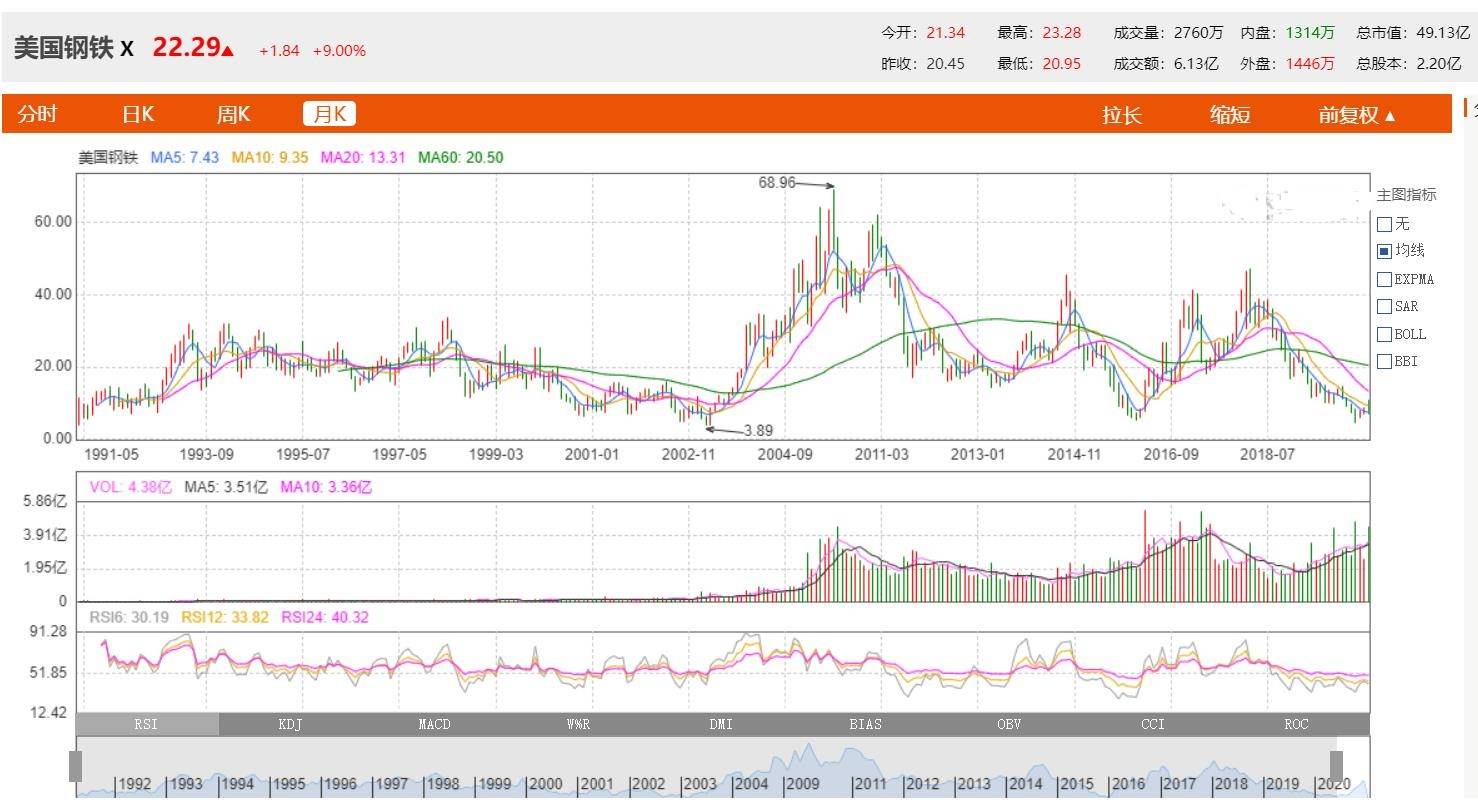The width and height of the screenshot is (1478, 808).
Task: Switch to the OBV indicator tab
Action: click(1009, 724)
